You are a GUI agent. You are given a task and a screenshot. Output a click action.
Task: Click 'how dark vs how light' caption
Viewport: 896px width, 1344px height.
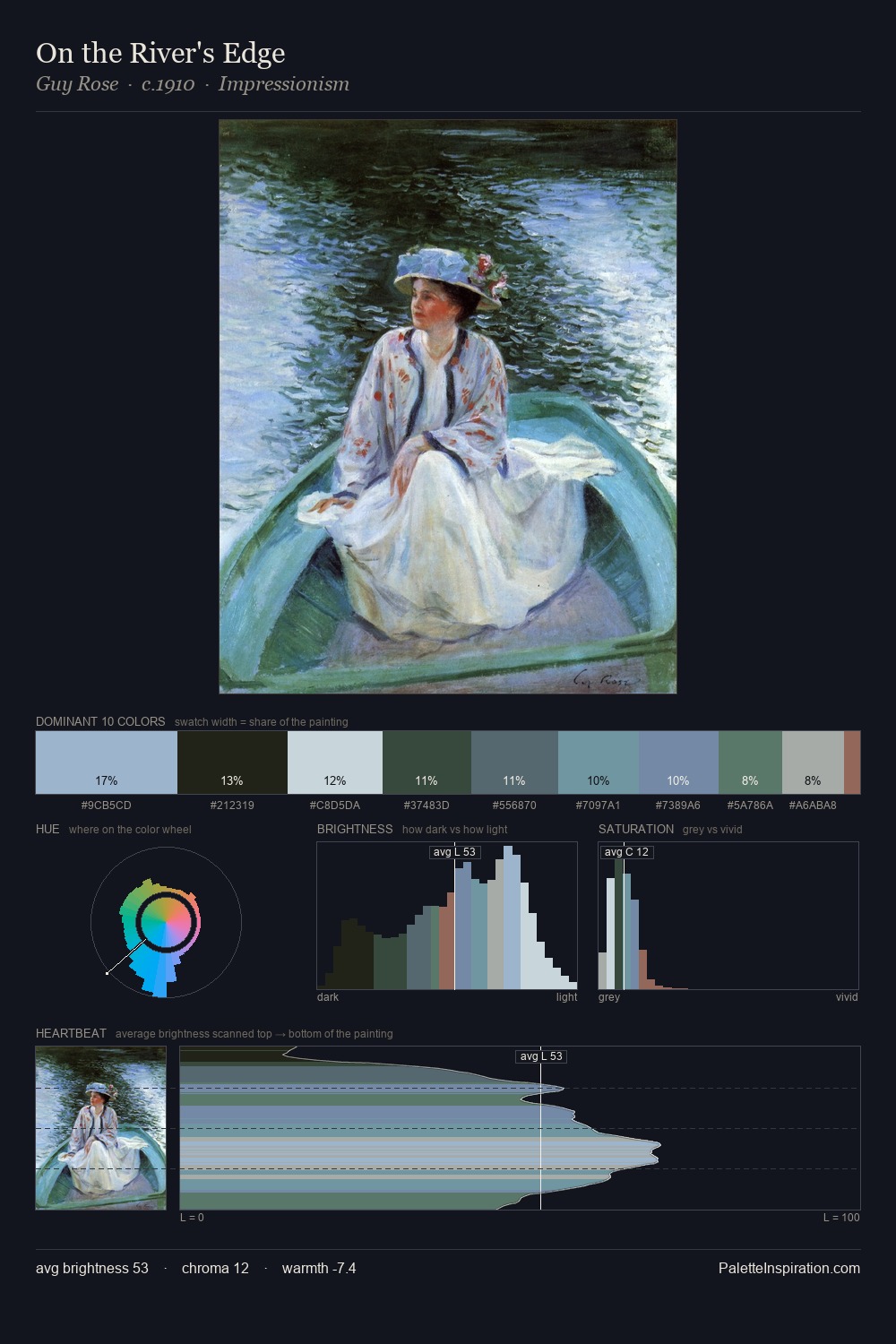(455, 830)
